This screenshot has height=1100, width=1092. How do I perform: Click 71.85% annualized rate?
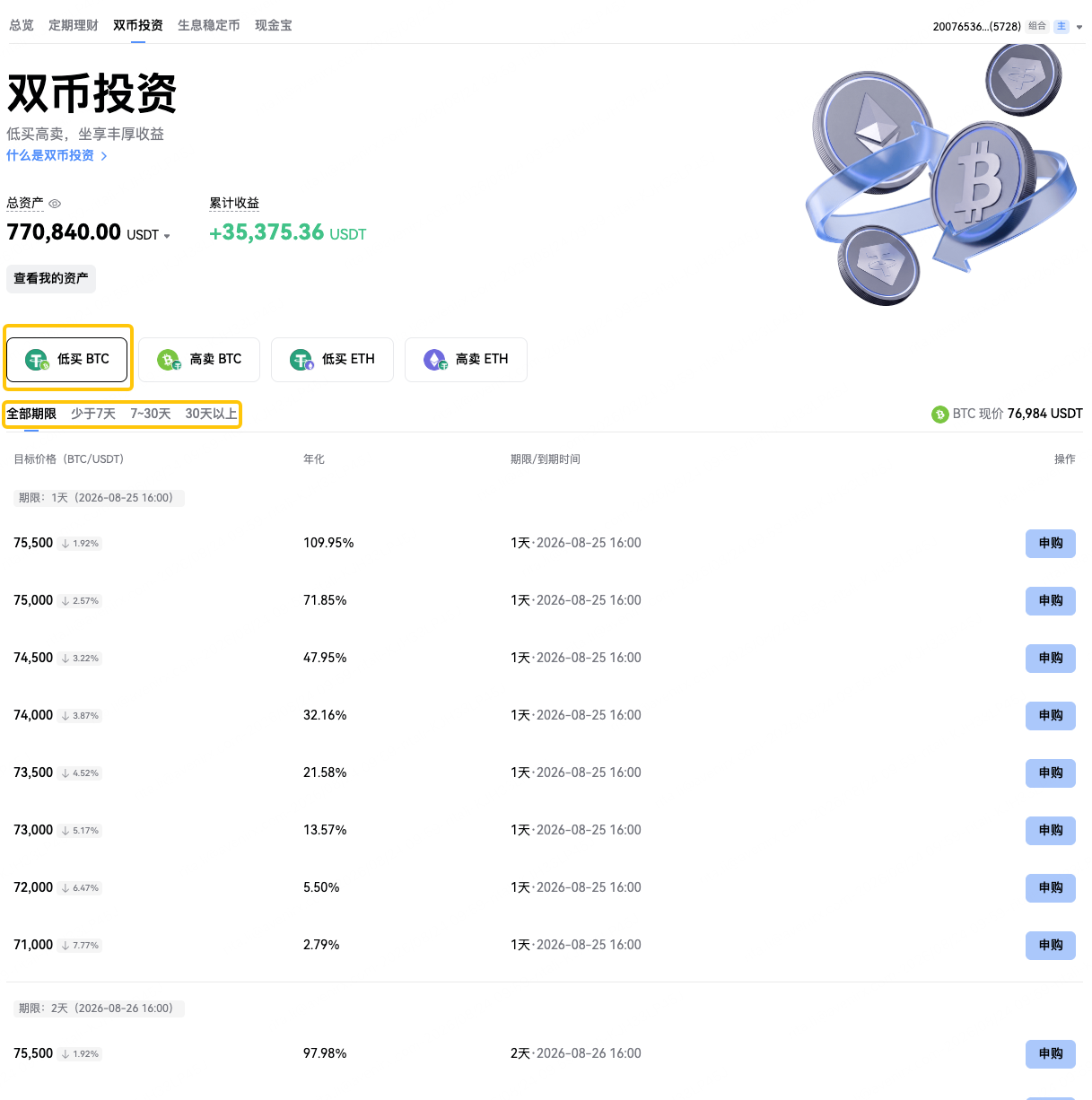[325, 600]
